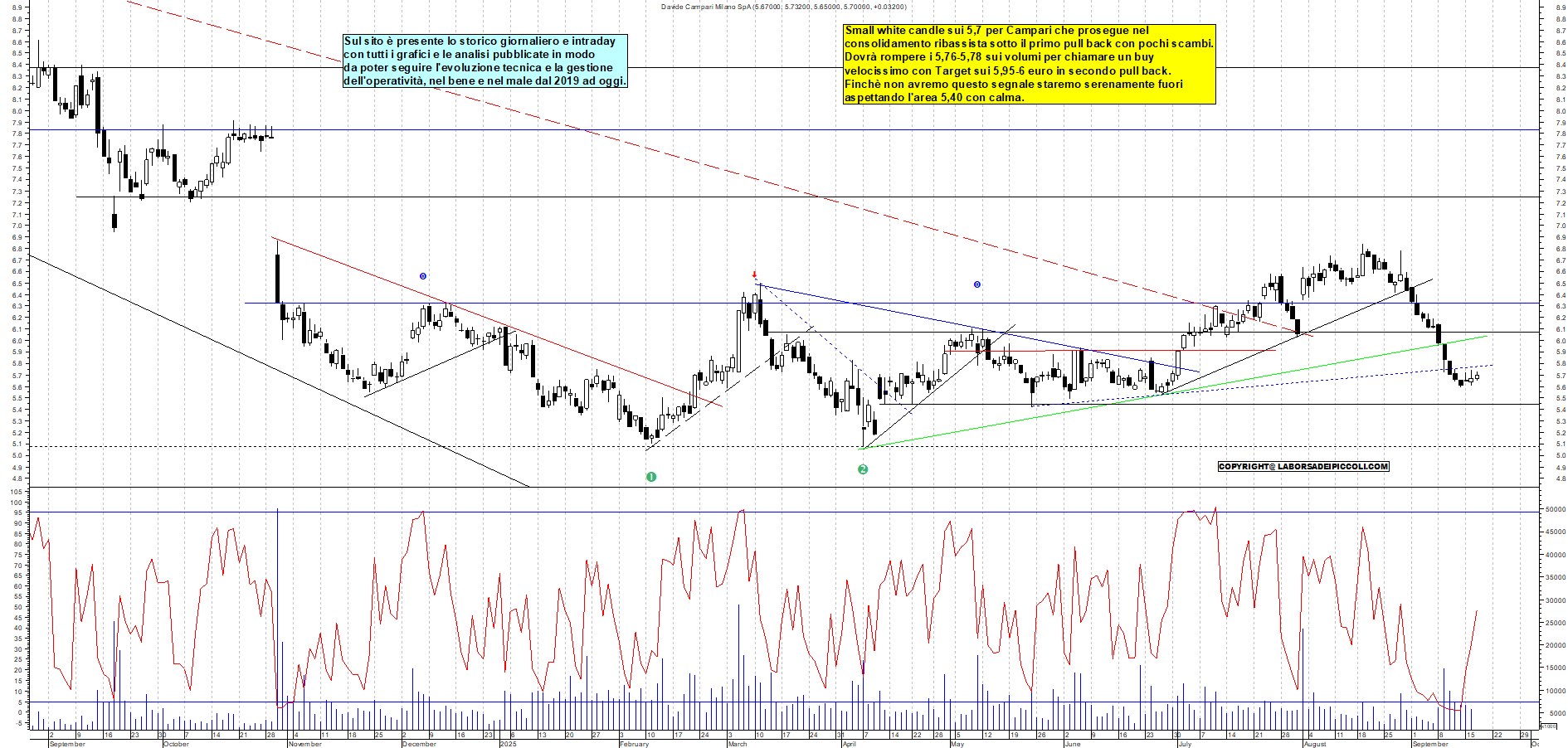Click the green circle marker numbered 1
The image size is (1568, 748).
tap(651, 477)
